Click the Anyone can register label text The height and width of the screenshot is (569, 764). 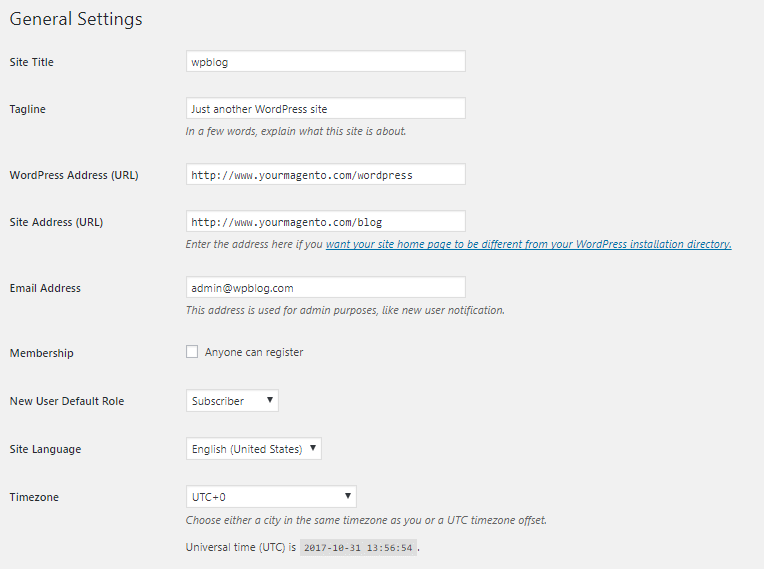pos(254,352)
